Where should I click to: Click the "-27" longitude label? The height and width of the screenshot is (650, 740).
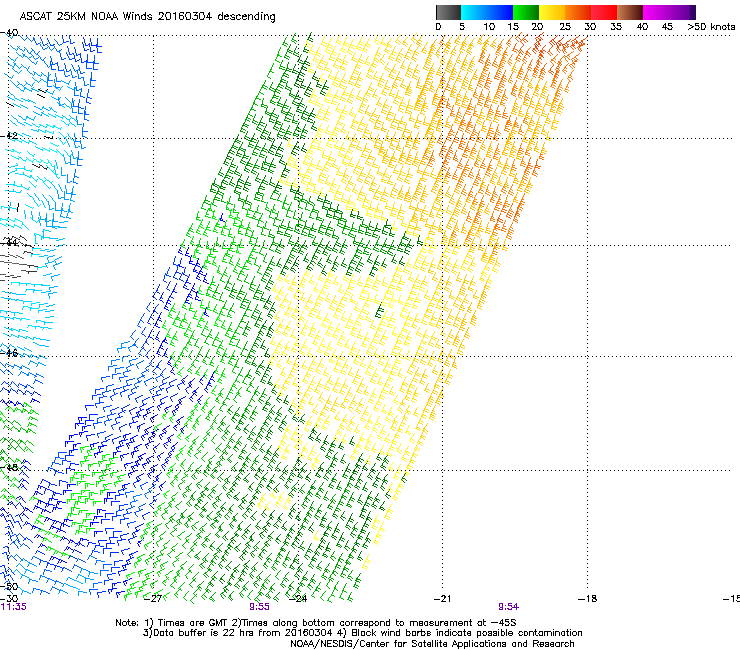tap(153, 599)
